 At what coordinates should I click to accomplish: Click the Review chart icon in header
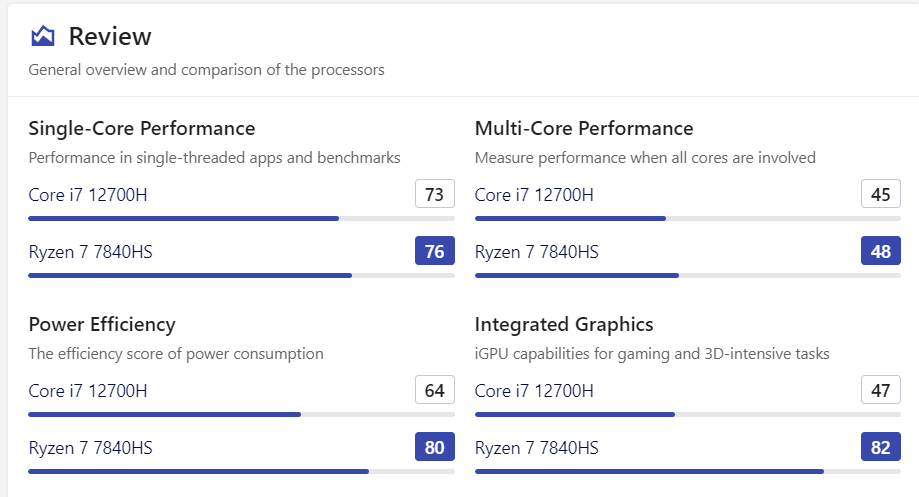click(x=42, y=37)
